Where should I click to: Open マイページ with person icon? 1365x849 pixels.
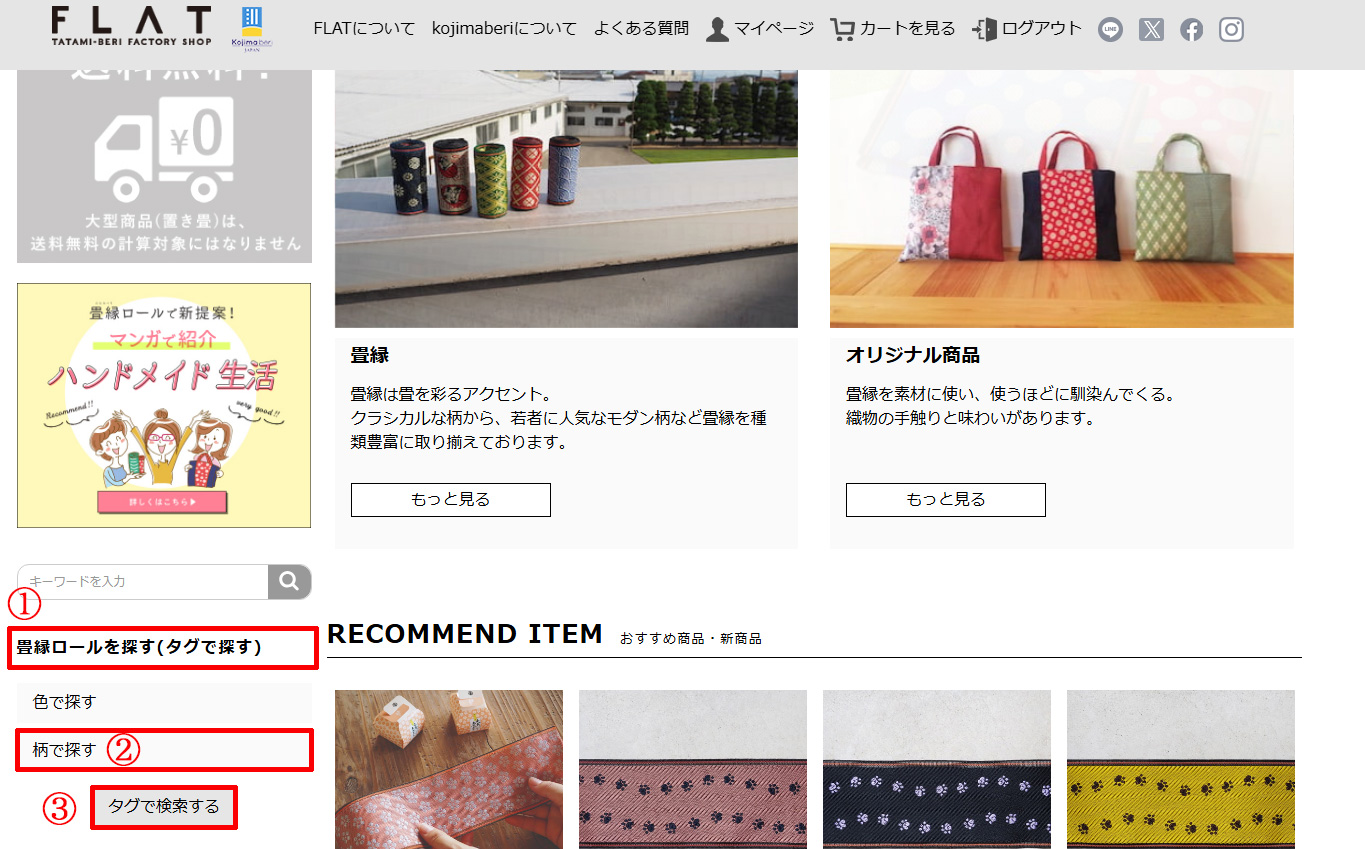[760, 29]
